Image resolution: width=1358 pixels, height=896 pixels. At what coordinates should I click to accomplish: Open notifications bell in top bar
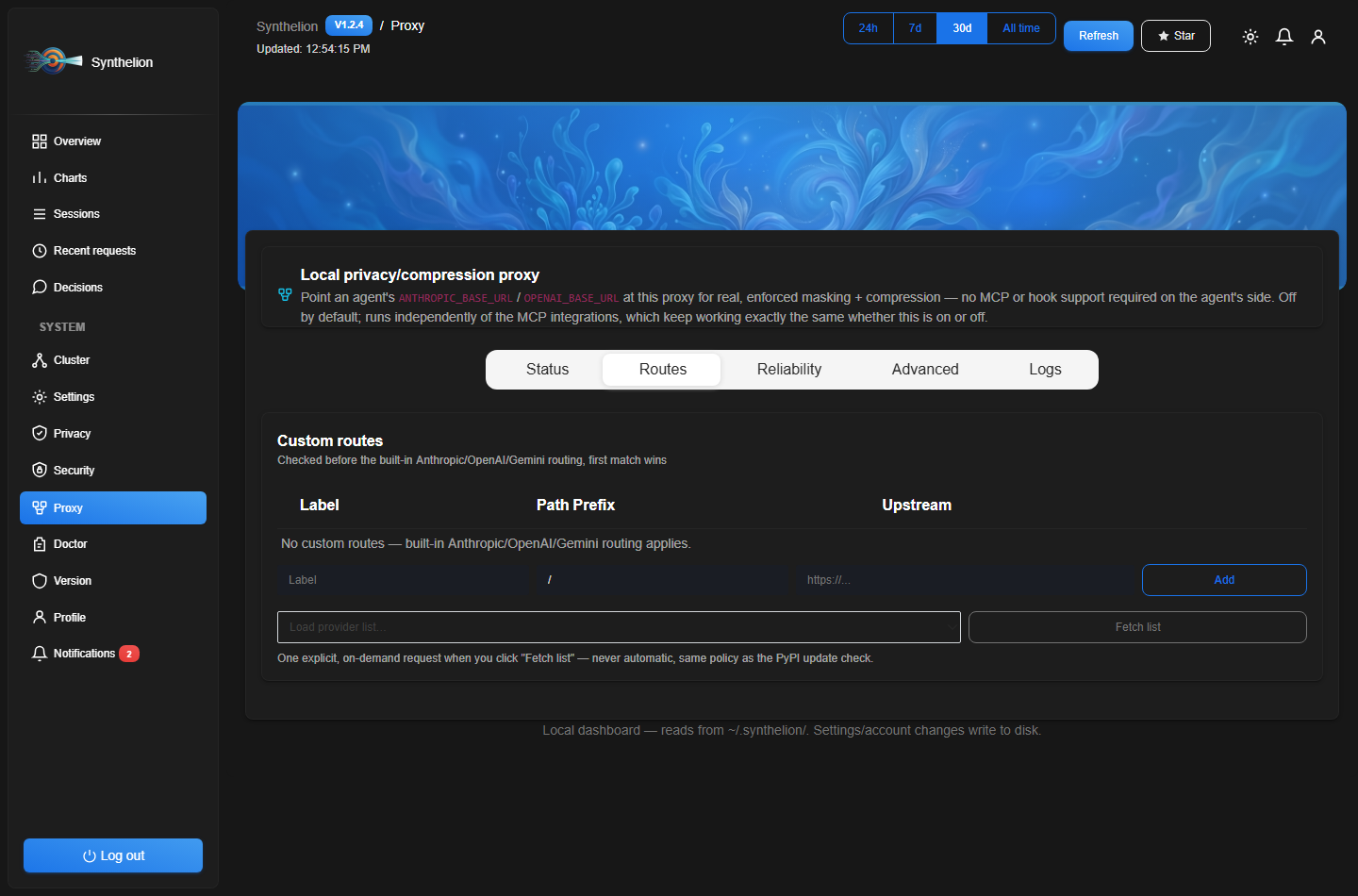pos(1284,37)
